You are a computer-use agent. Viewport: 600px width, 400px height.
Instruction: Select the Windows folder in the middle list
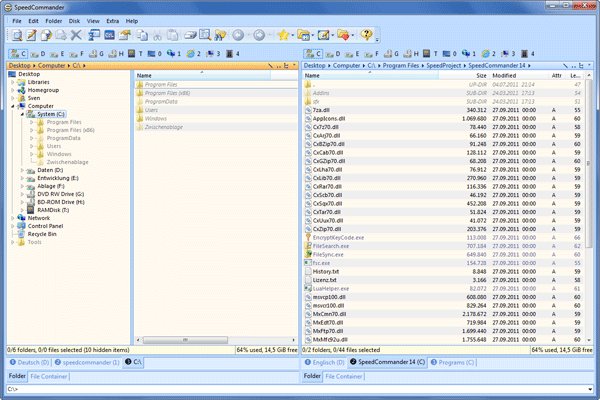156,118
